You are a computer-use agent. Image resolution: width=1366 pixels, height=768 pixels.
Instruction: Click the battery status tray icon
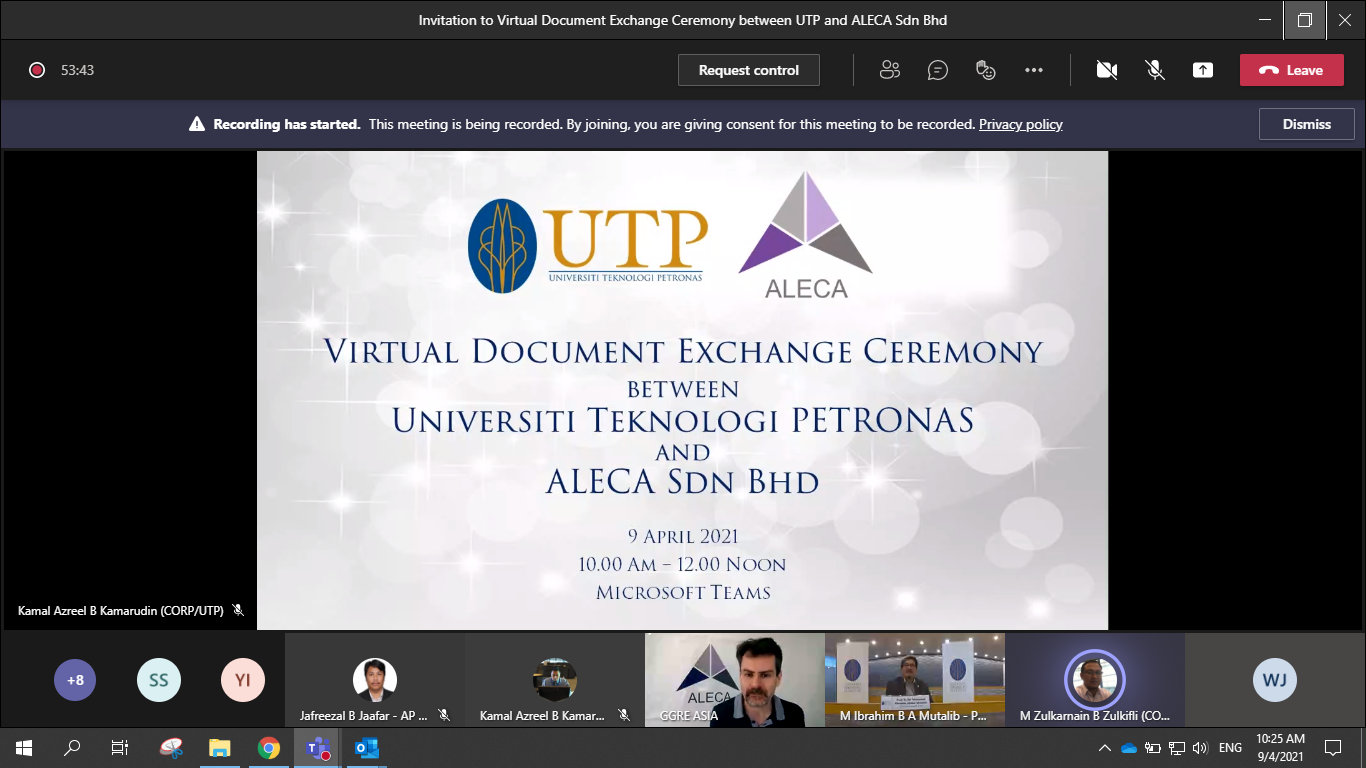pyautogui.click(x=1153, y=748)
